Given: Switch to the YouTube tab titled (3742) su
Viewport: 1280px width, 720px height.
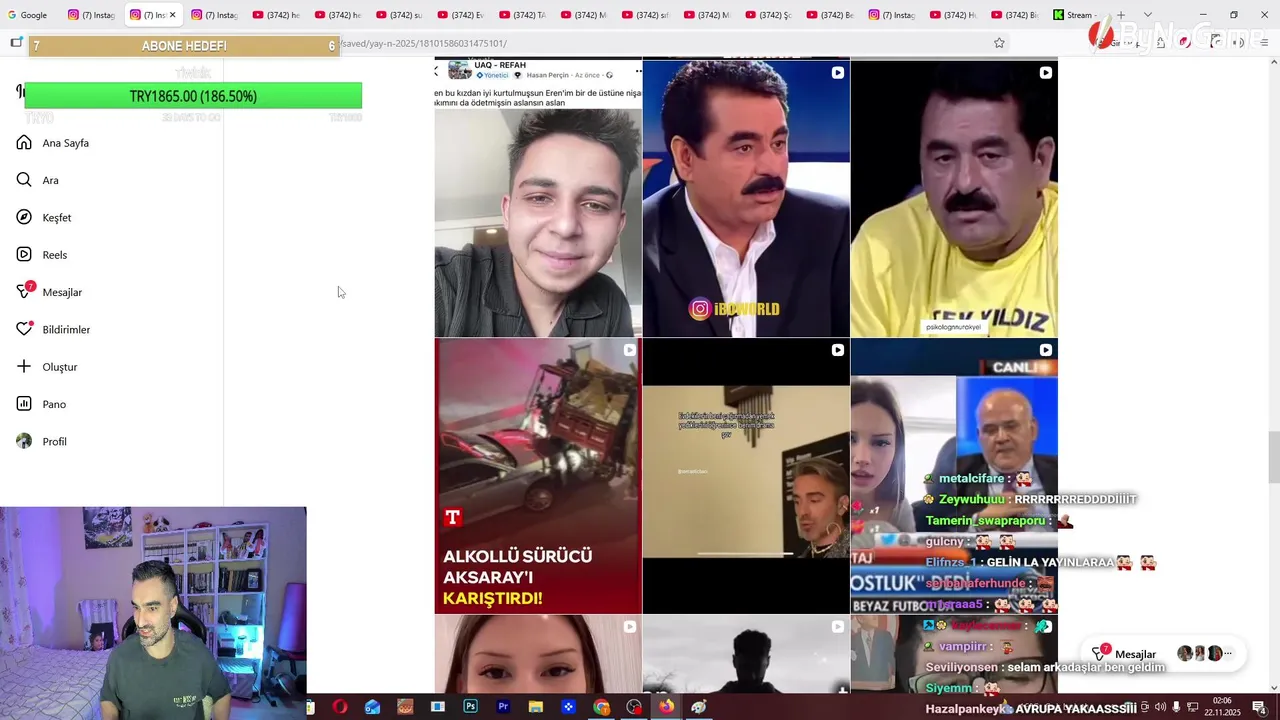Looking at the screenshot, I should (398, 15).
